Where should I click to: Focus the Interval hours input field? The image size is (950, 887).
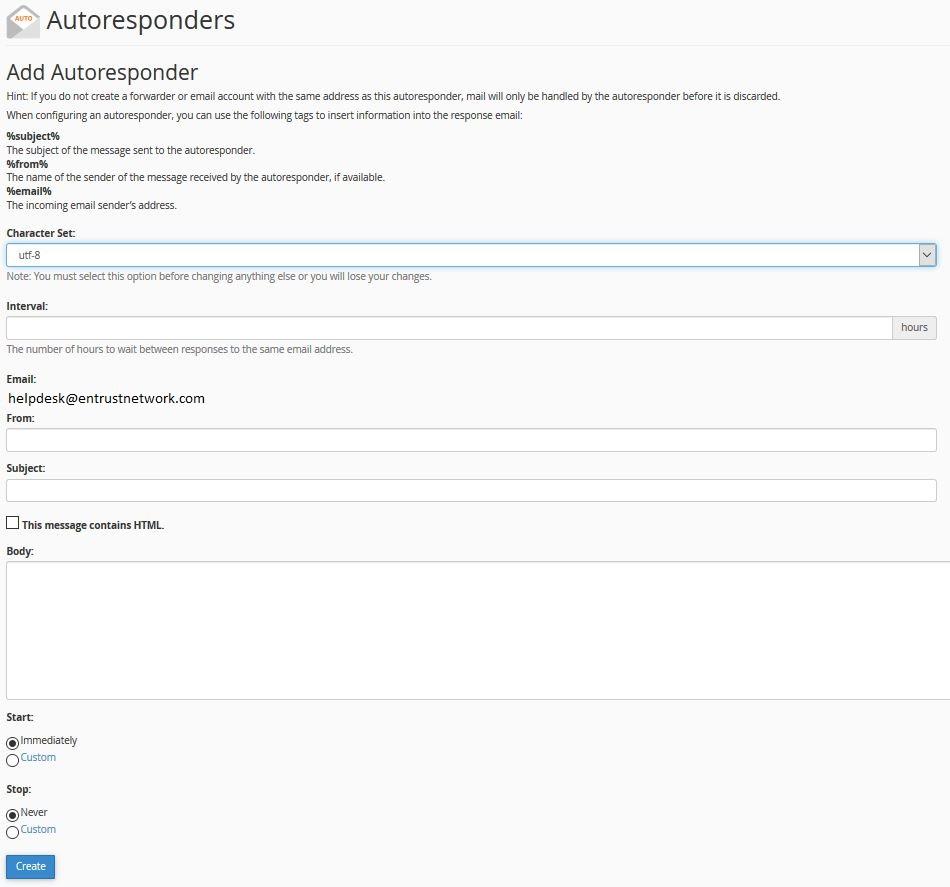click(449, 328)
